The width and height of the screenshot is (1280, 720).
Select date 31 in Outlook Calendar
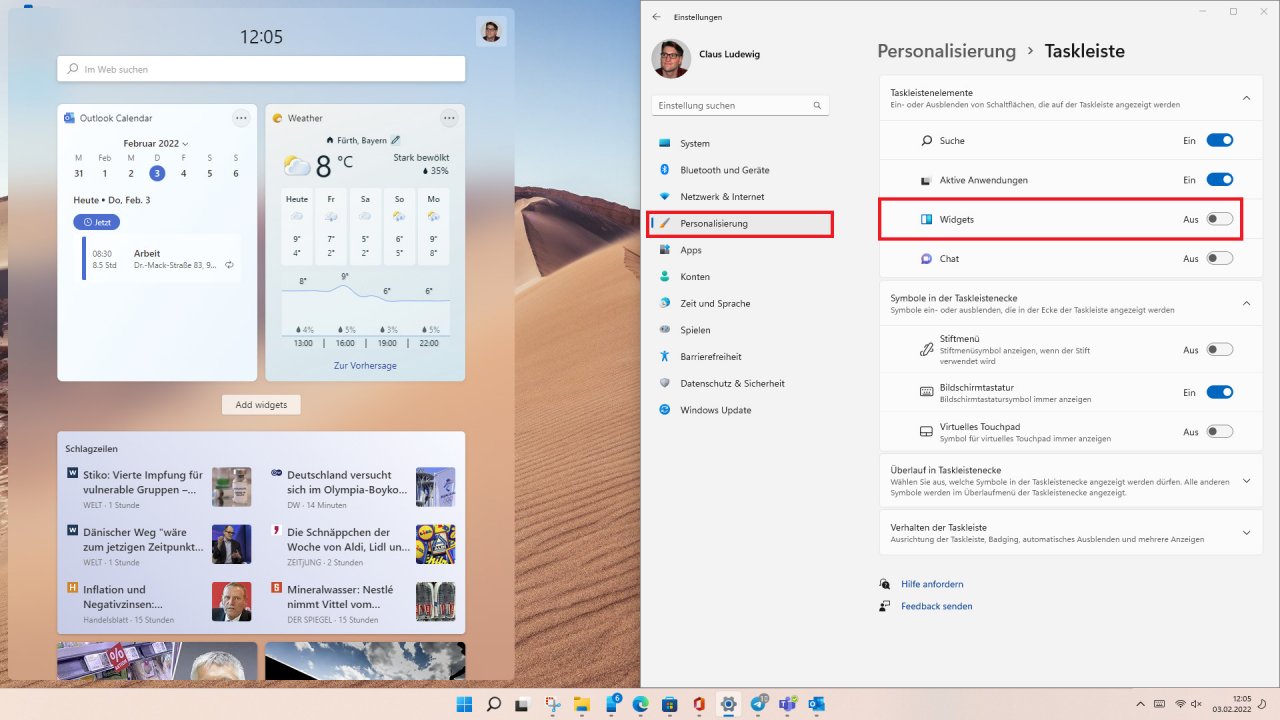(79, 173)
